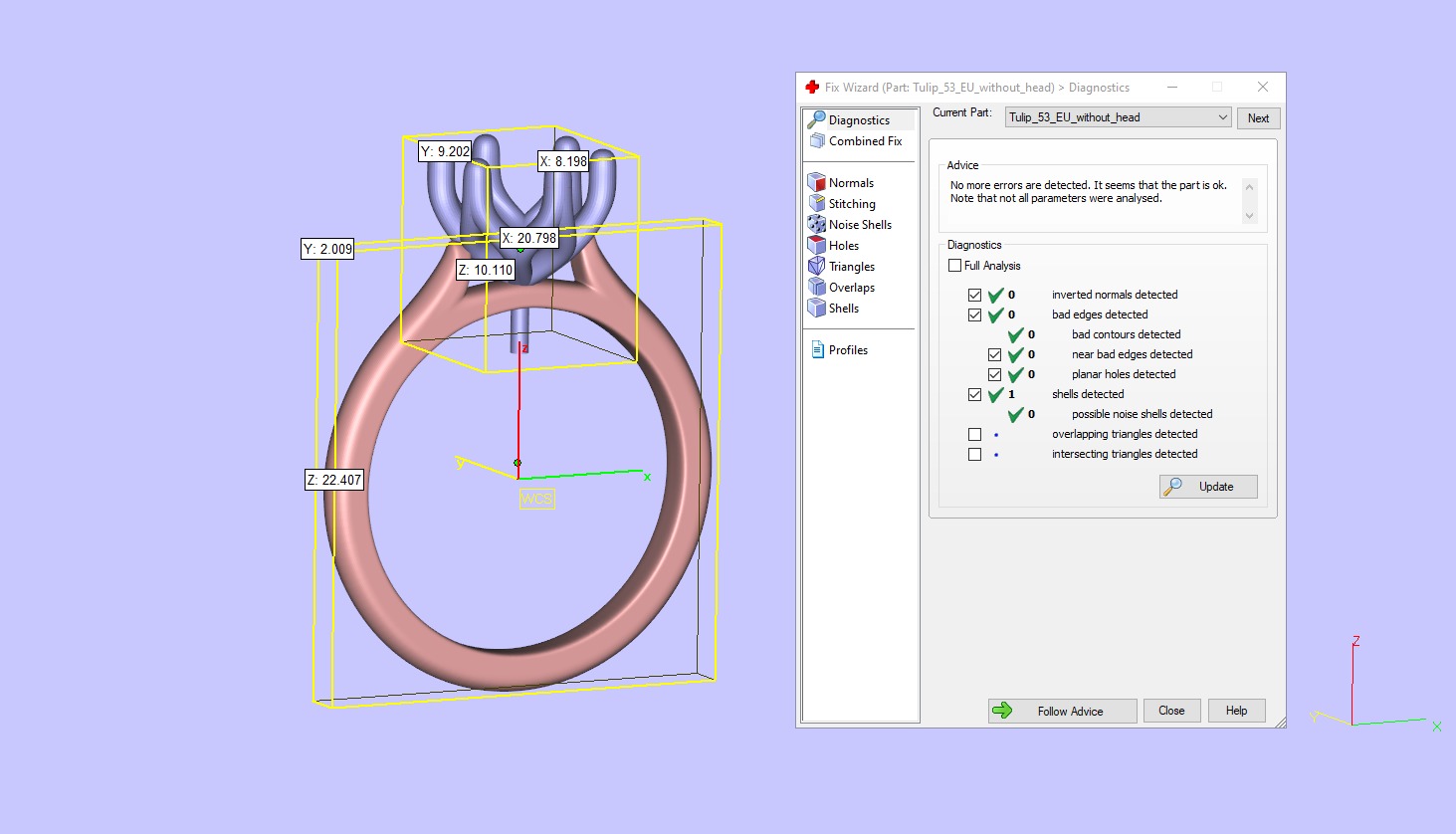Click Update to rerun diagnostics
Screen dimensions: 1456x834
point(1208,487)
